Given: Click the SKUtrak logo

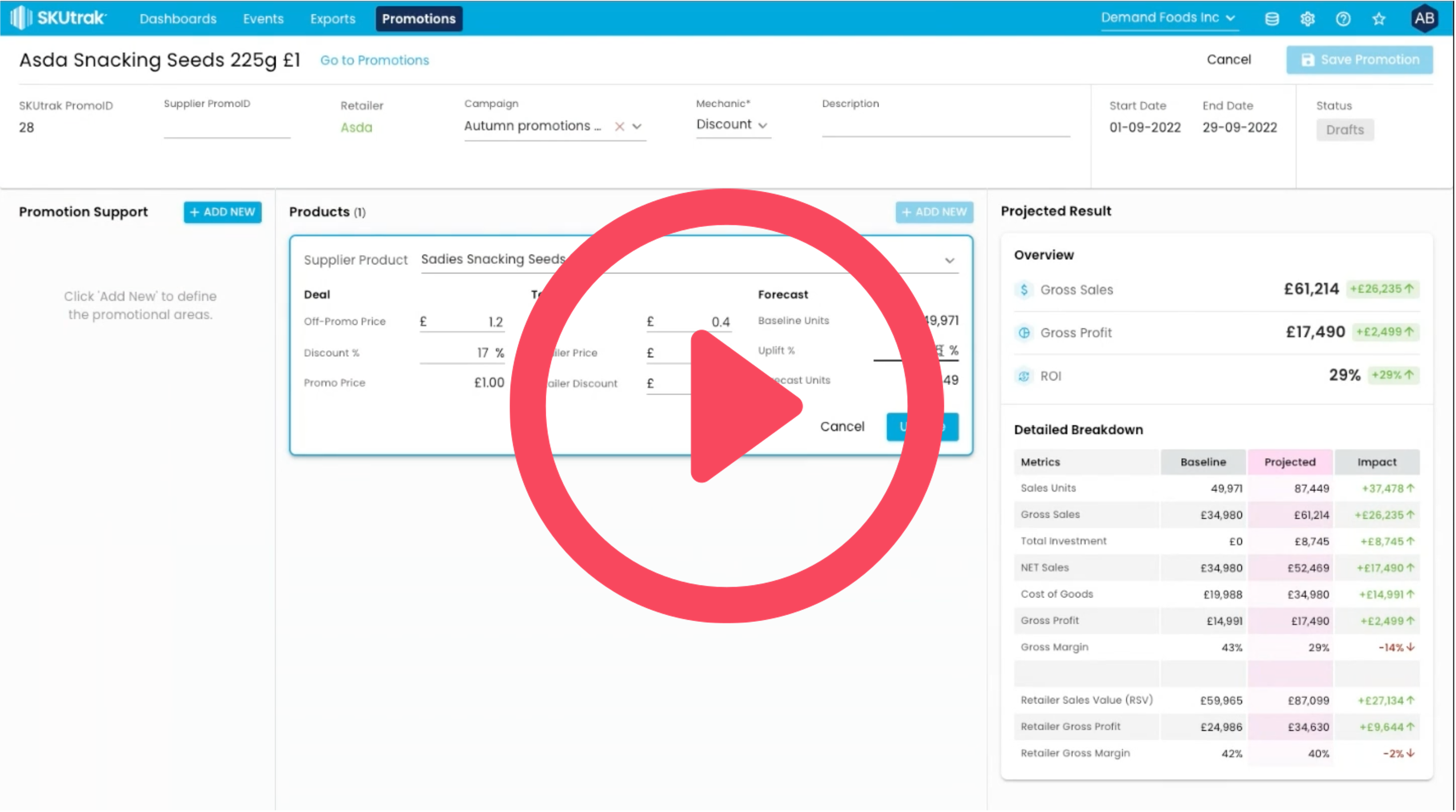Looking at the screenshot, I should [x=58, y=18].
